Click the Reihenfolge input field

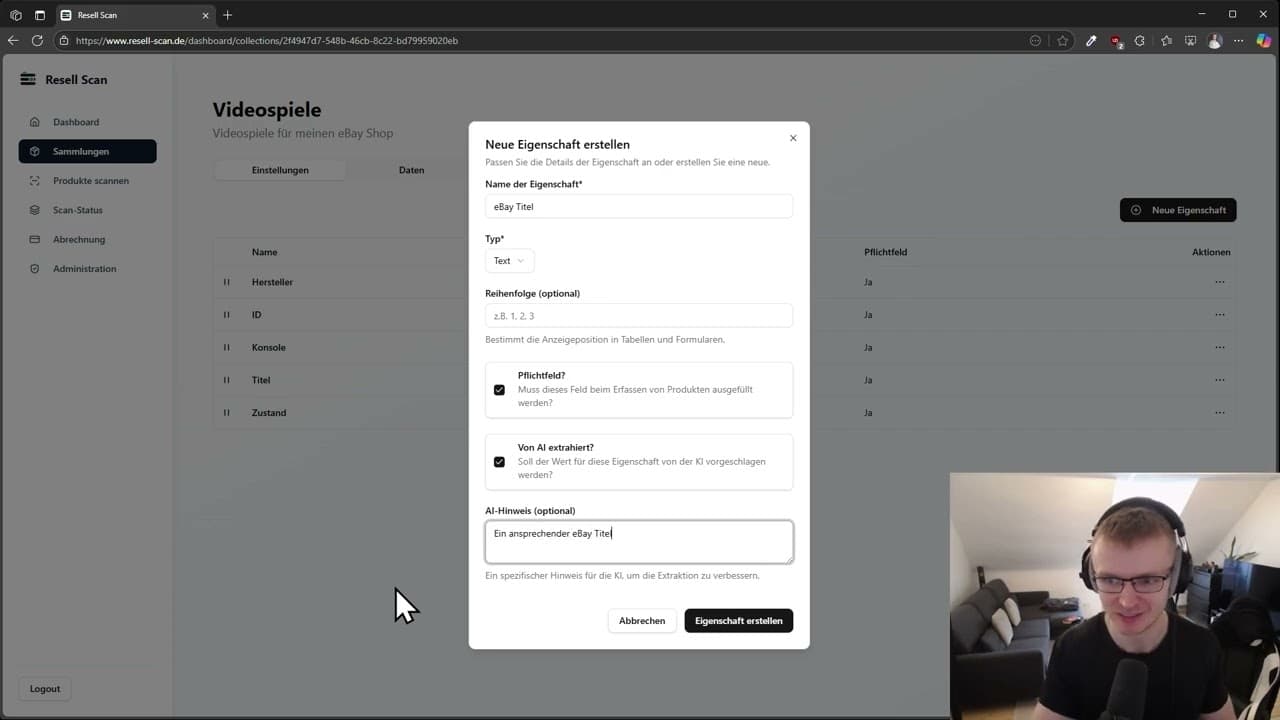click(x=638, y=315)
